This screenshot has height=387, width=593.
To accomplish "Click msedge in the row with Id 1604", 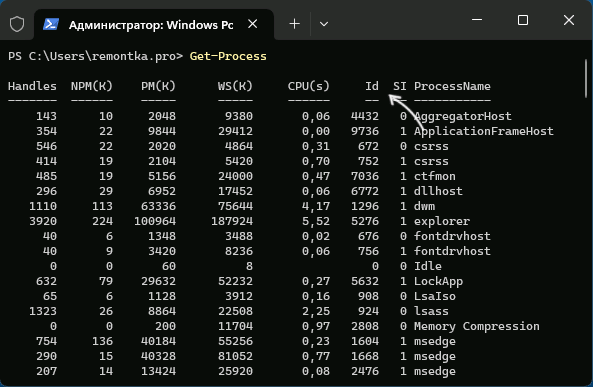I will pos(435,341).
